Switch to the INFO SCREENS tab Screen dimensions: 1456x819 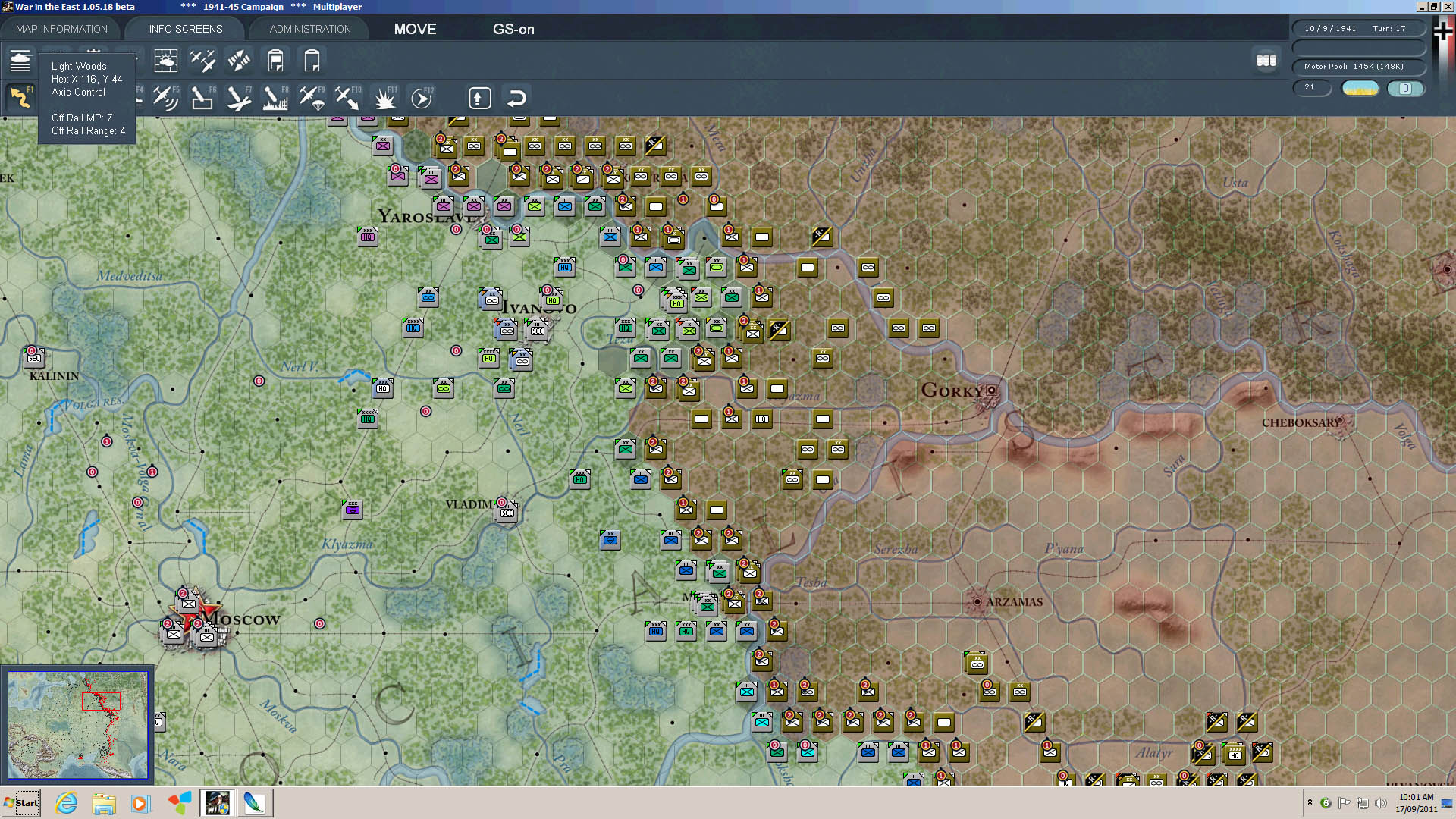(x=186, y=29)
